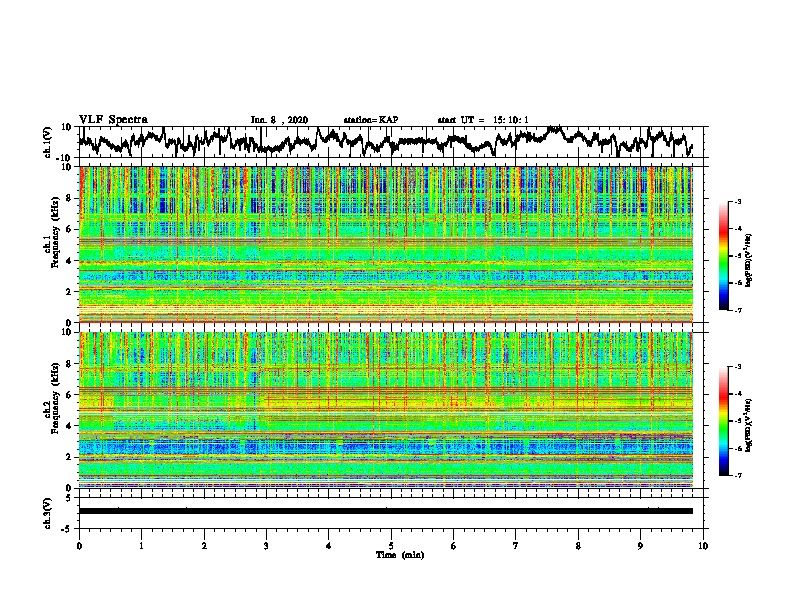Click the "VLF Spectra" plot title

point(113,120)
